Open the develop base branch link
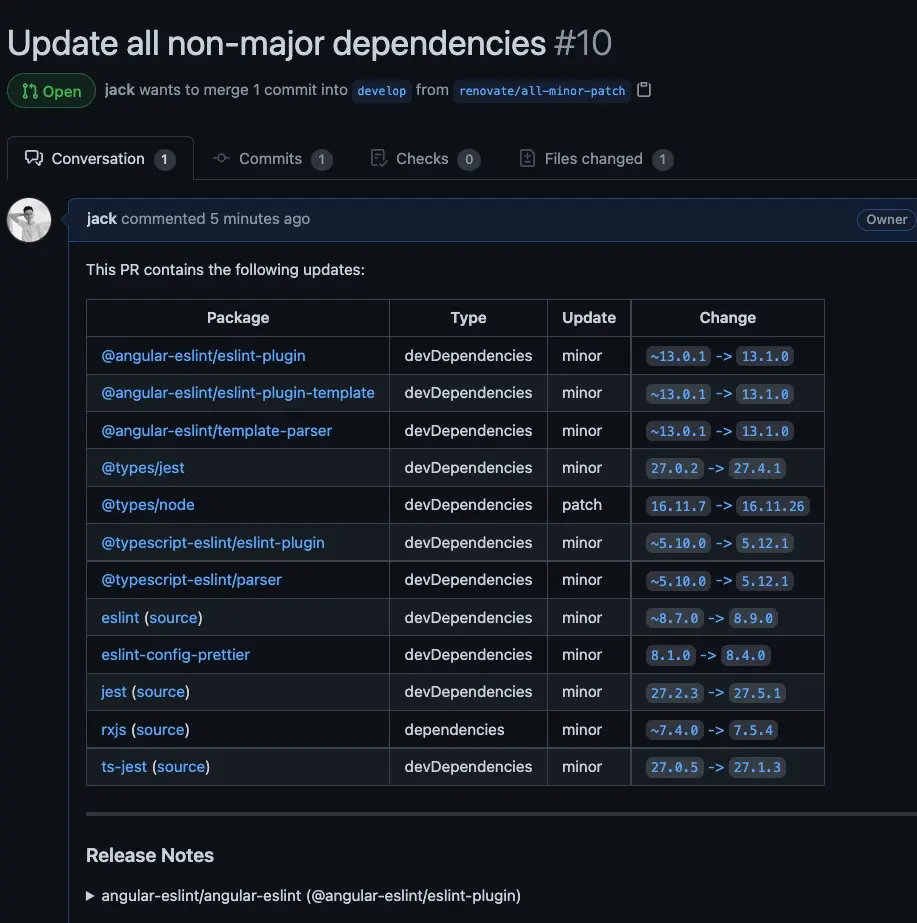The height and width of the screenshot is (923, 917). click(x=381, y=91)
